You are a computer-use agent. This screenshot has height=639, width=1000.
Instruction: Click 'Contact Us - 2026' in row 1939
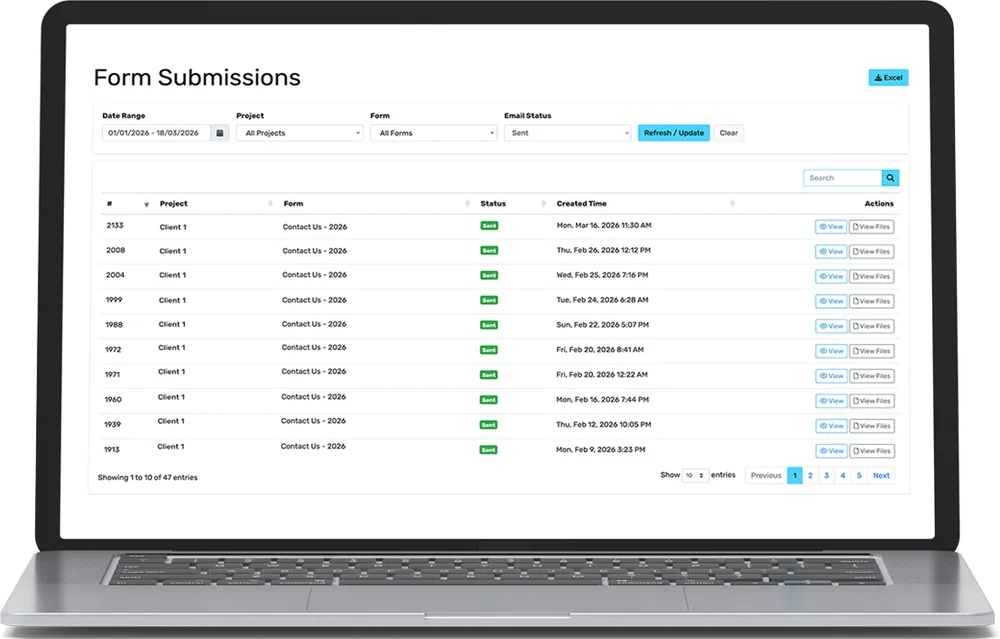pos(313,421)
